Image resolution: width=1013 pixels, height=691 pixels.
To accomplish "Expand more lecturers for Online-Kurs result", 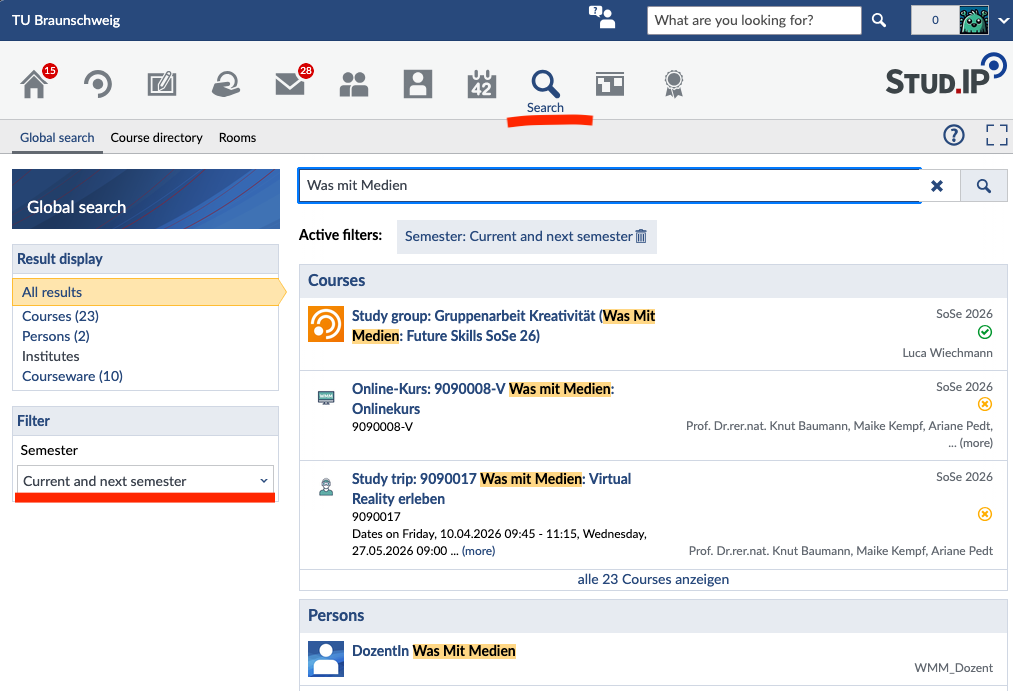I will click(x=976, y=443).
